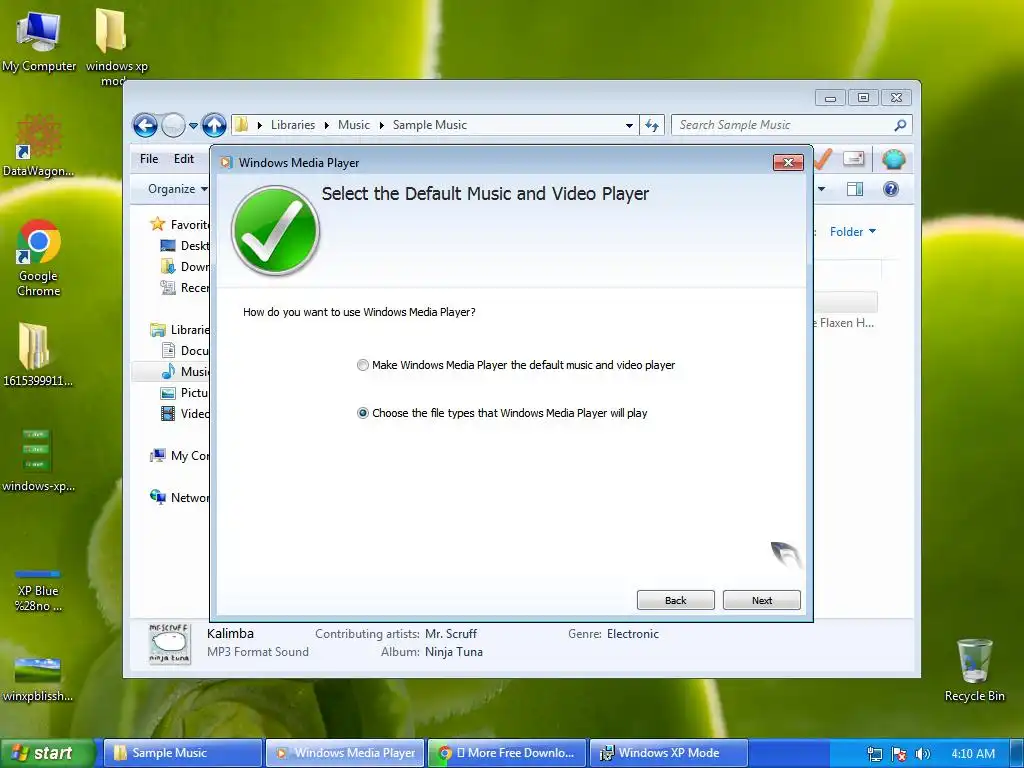Switch to More Free Downloads Chrome taskbar button
Viewport: 1024px width, 768px height.
(507, 753)
